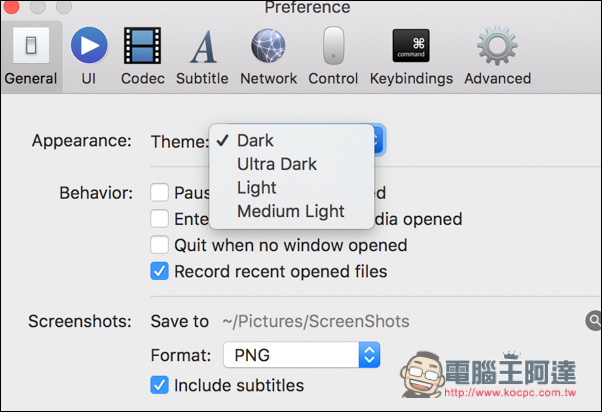
Task: Open the Advanced gear pane
Action: (x=498, y=57)
